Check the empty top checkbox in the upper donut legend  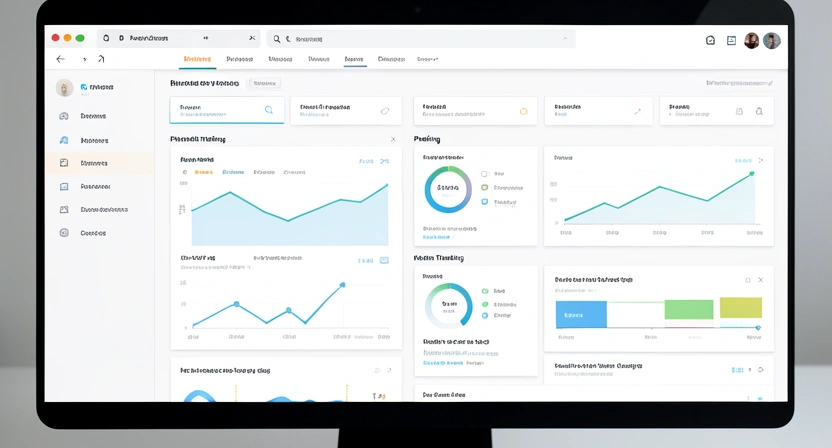pyautogui.click(x=484, y=174)
